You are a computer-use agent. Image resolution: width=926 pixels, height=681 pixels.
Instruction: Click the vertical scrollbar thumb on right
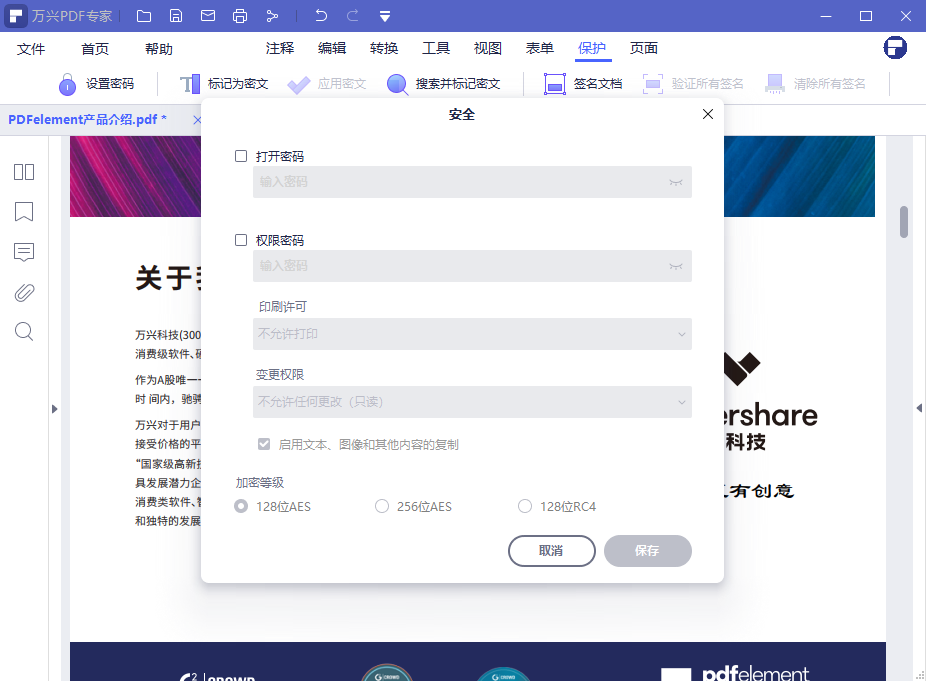(904, 222)
